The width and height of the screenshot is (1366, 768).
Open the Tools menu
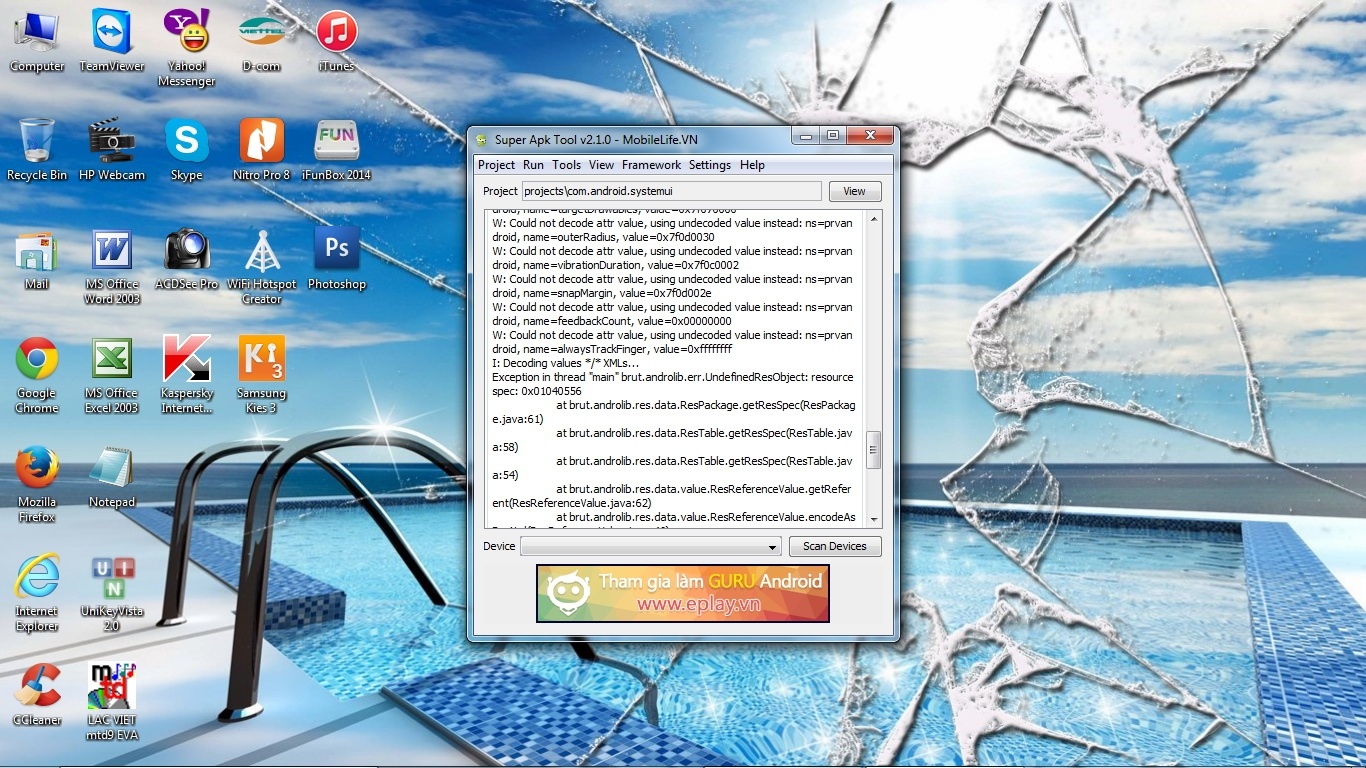[x=566, y=165]
